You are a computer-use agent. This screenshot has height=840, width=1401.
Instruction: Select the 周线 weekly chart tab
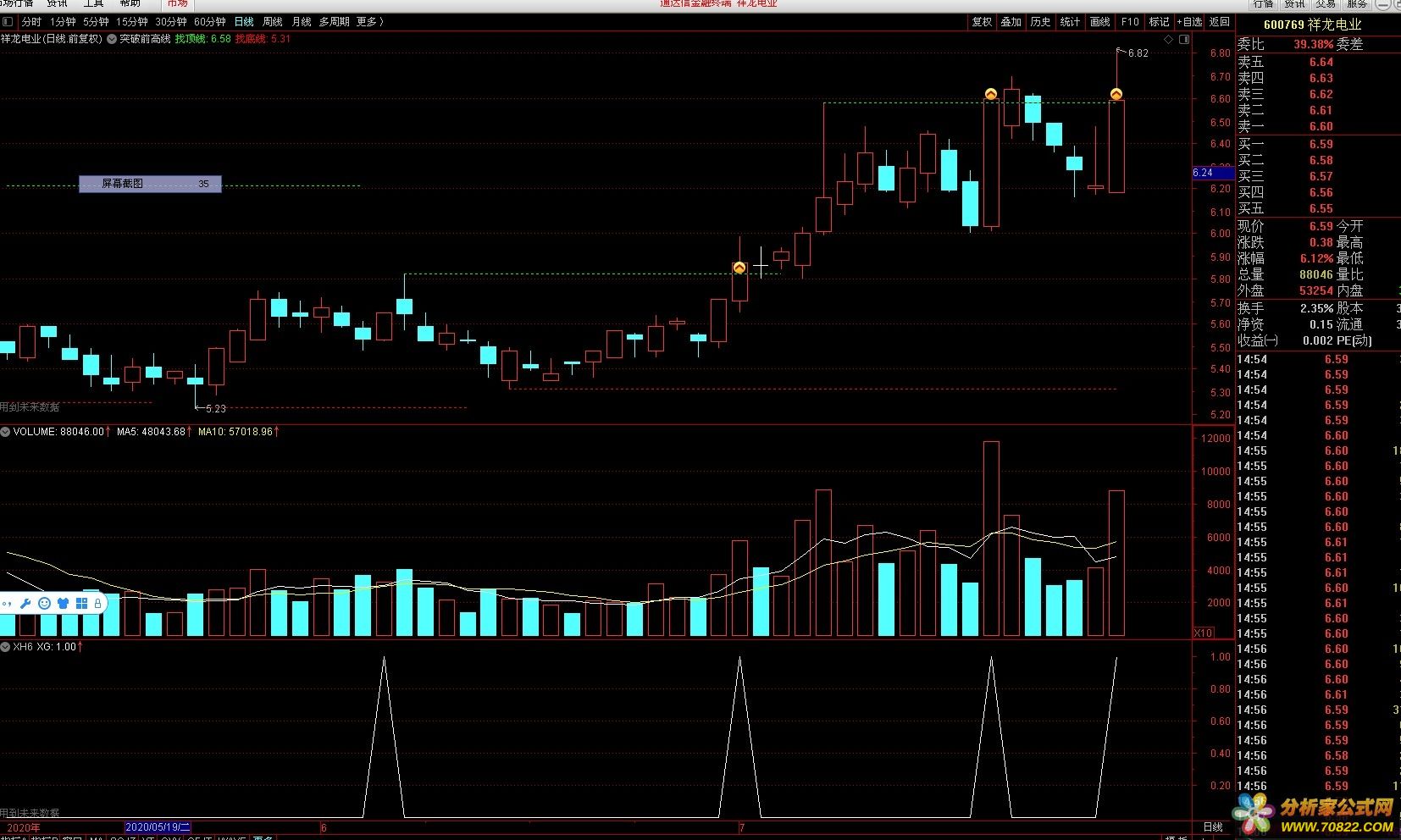tap(273, 22)
